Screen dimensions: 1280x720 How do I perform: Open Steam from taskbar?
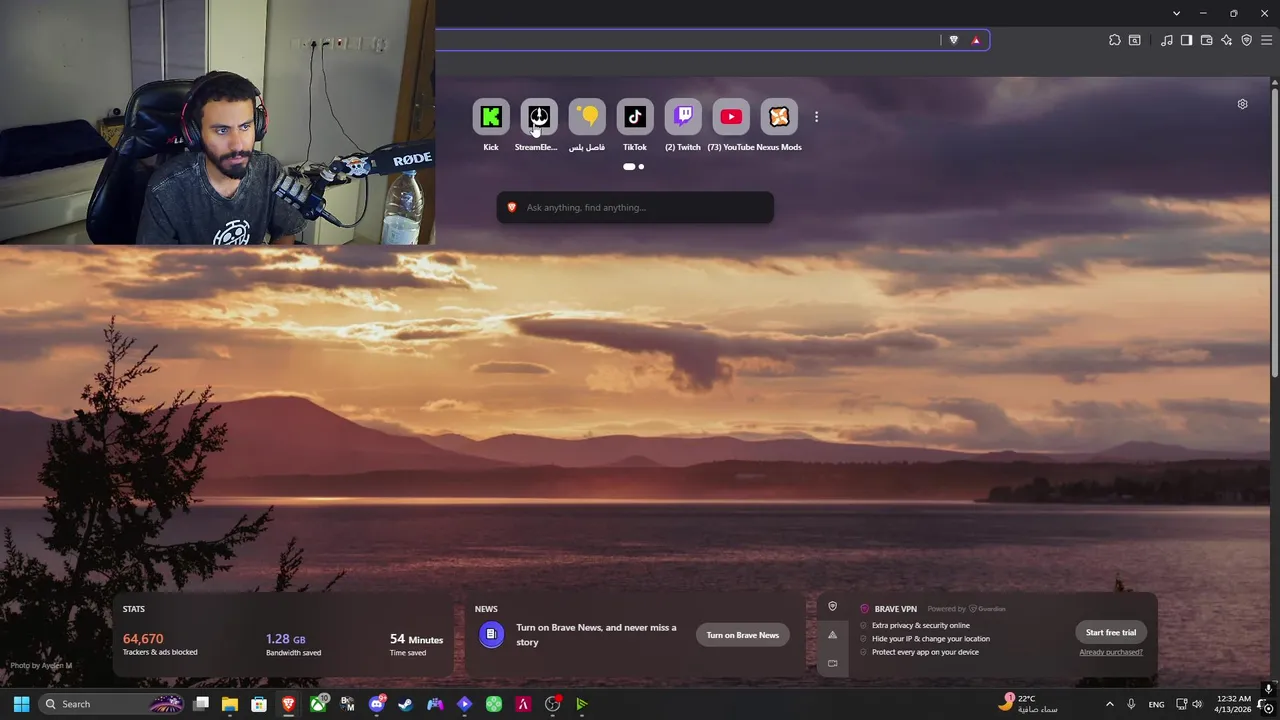tap(406, 704)
